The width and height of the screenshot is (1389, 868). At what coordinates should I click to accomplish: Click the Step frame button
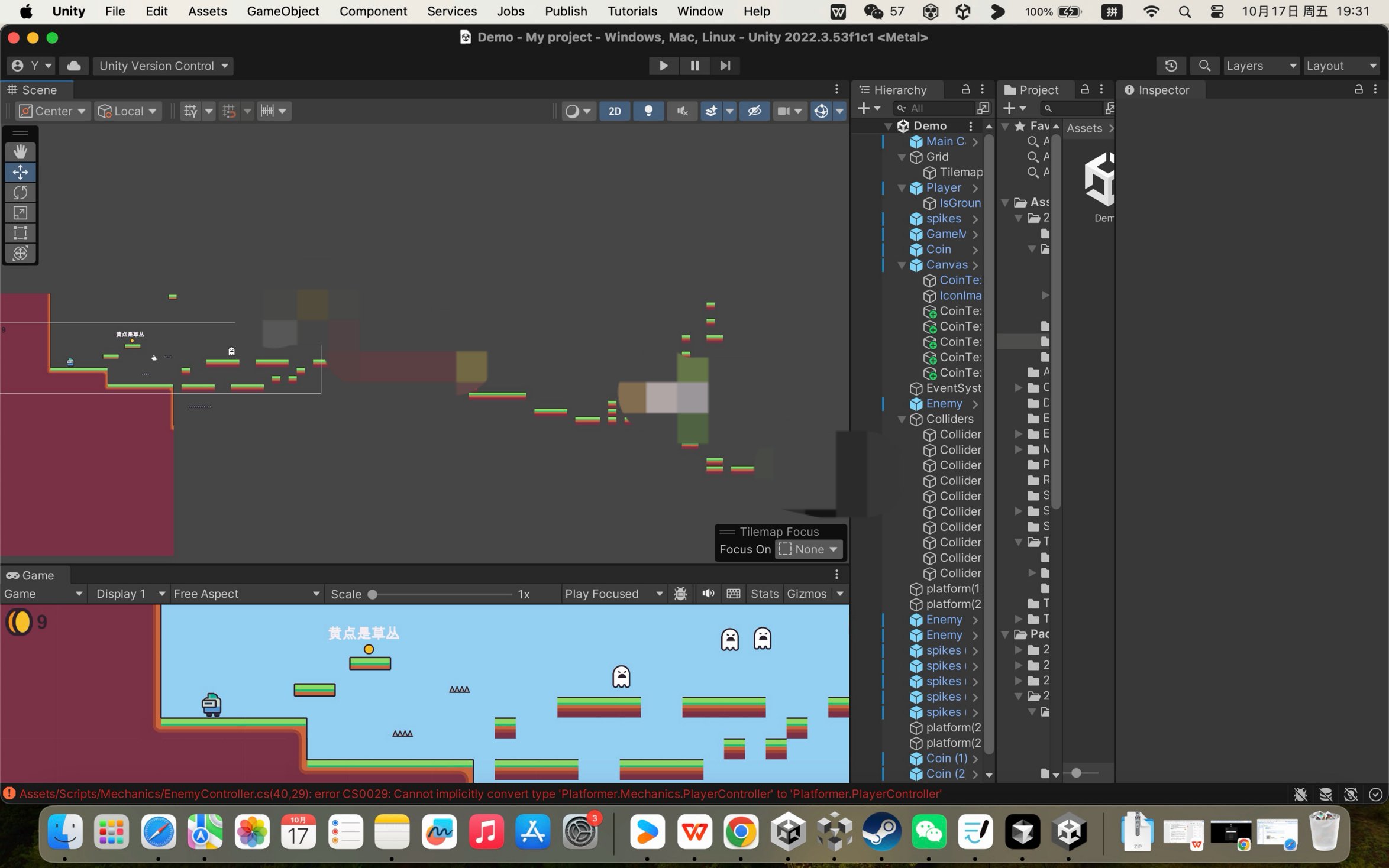tap(725, 66)
